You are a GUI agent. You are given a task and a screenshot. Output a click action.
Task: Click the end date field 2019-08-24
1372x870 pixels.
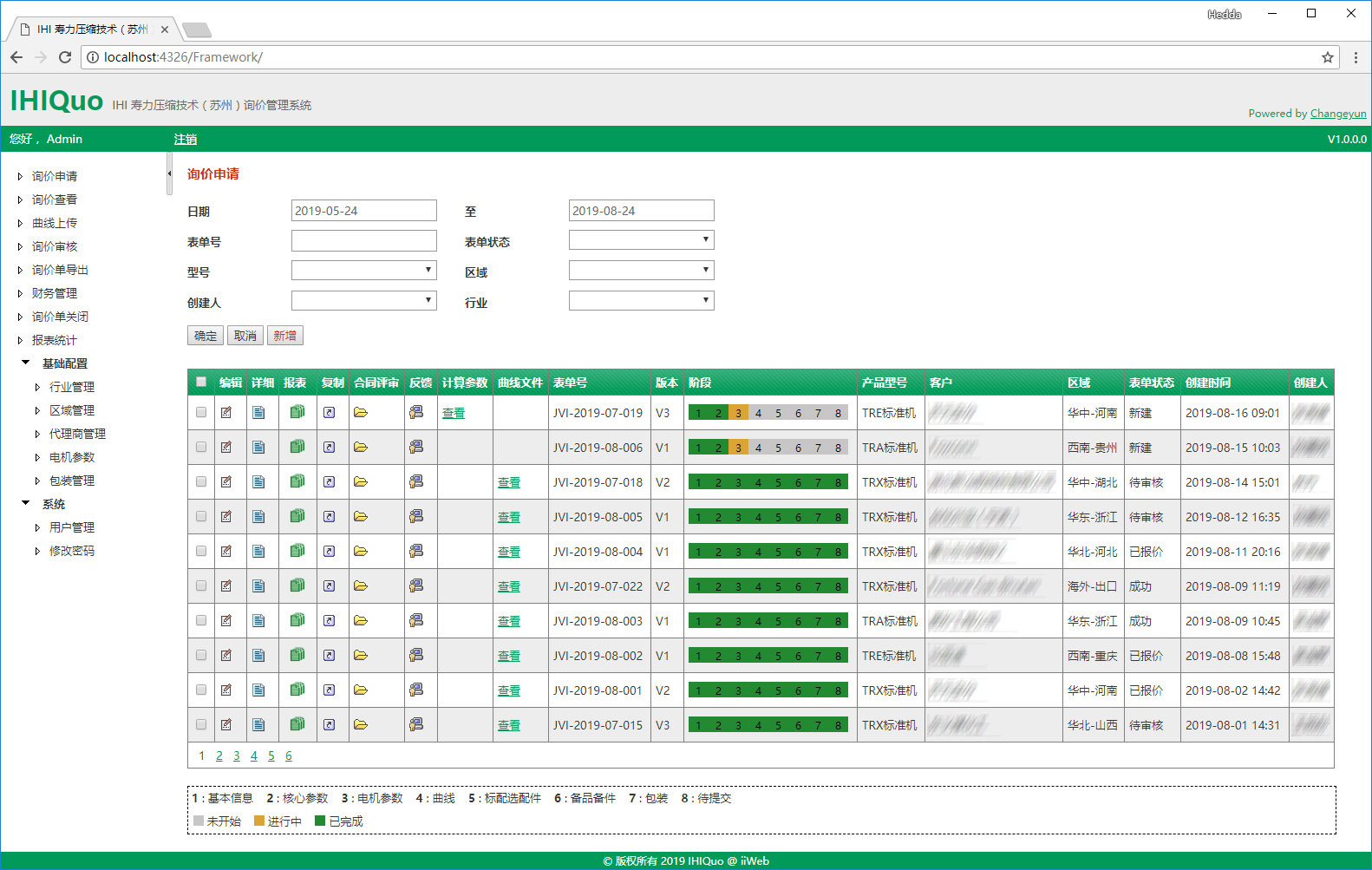click(642, 211)
